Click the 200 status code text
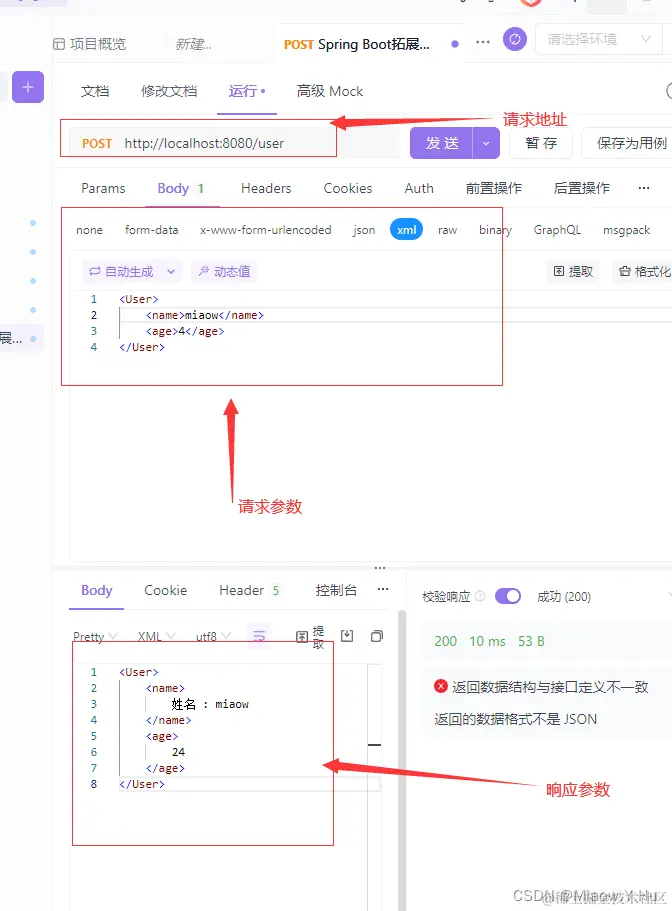This screenshot has width=672, height=911. [445, 641]
